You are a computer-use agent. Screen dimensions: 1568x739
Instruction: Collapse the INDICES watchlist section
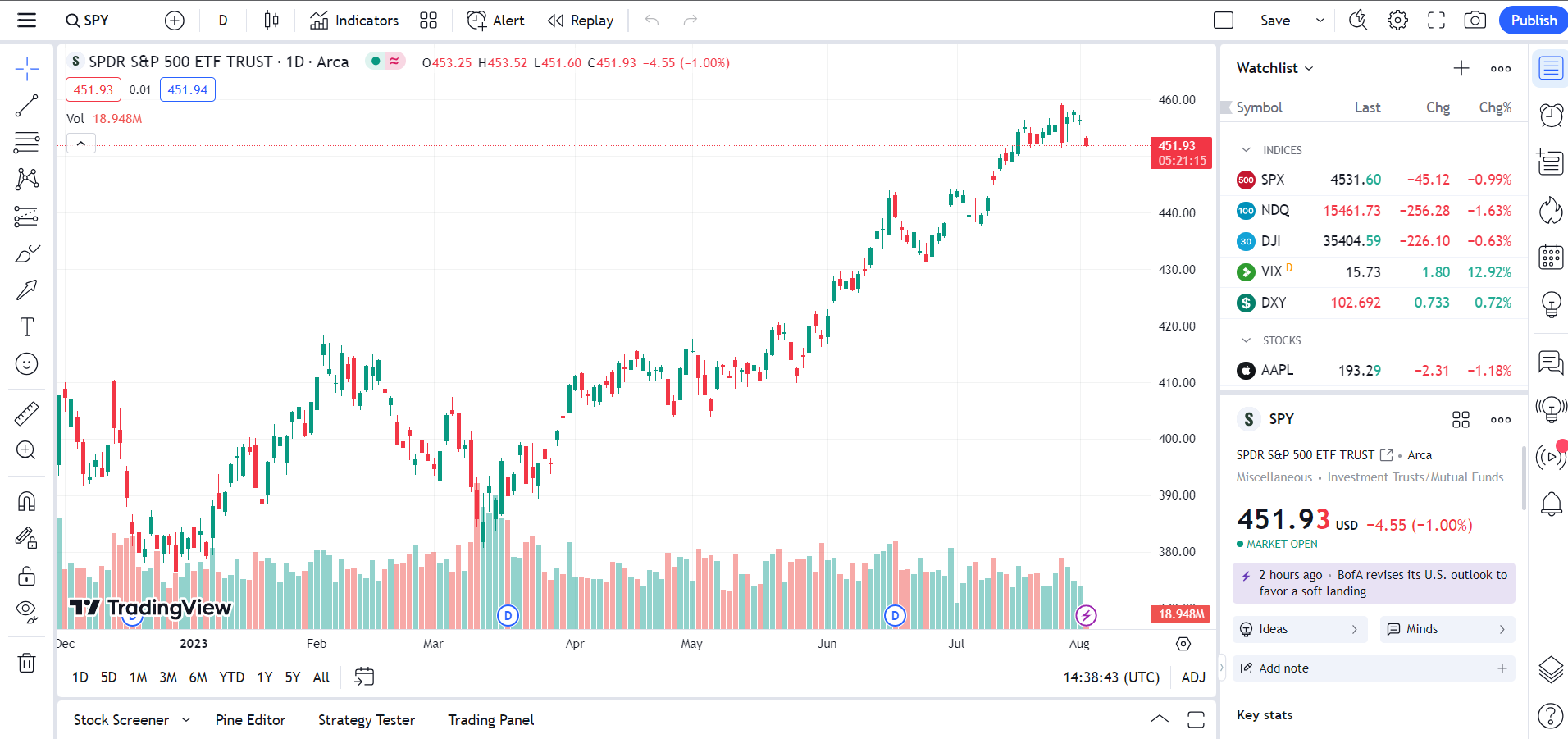coord(1247,150)
